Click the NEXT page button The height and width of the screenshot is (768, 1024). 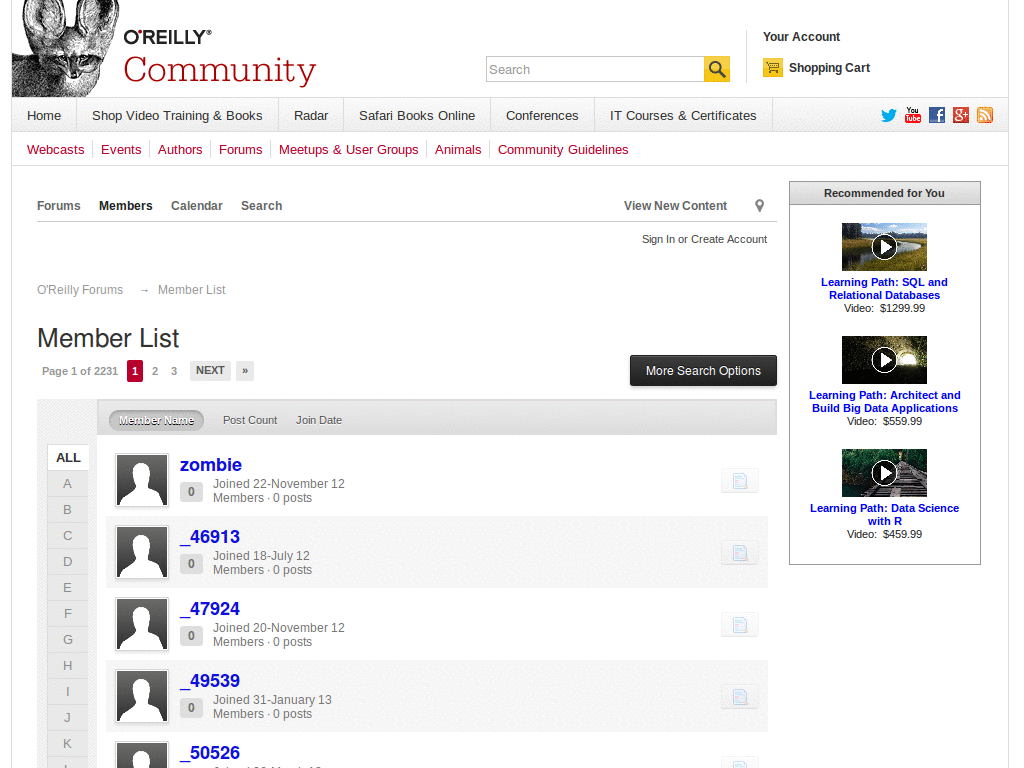pyautogui.click(x=210, y=371)
